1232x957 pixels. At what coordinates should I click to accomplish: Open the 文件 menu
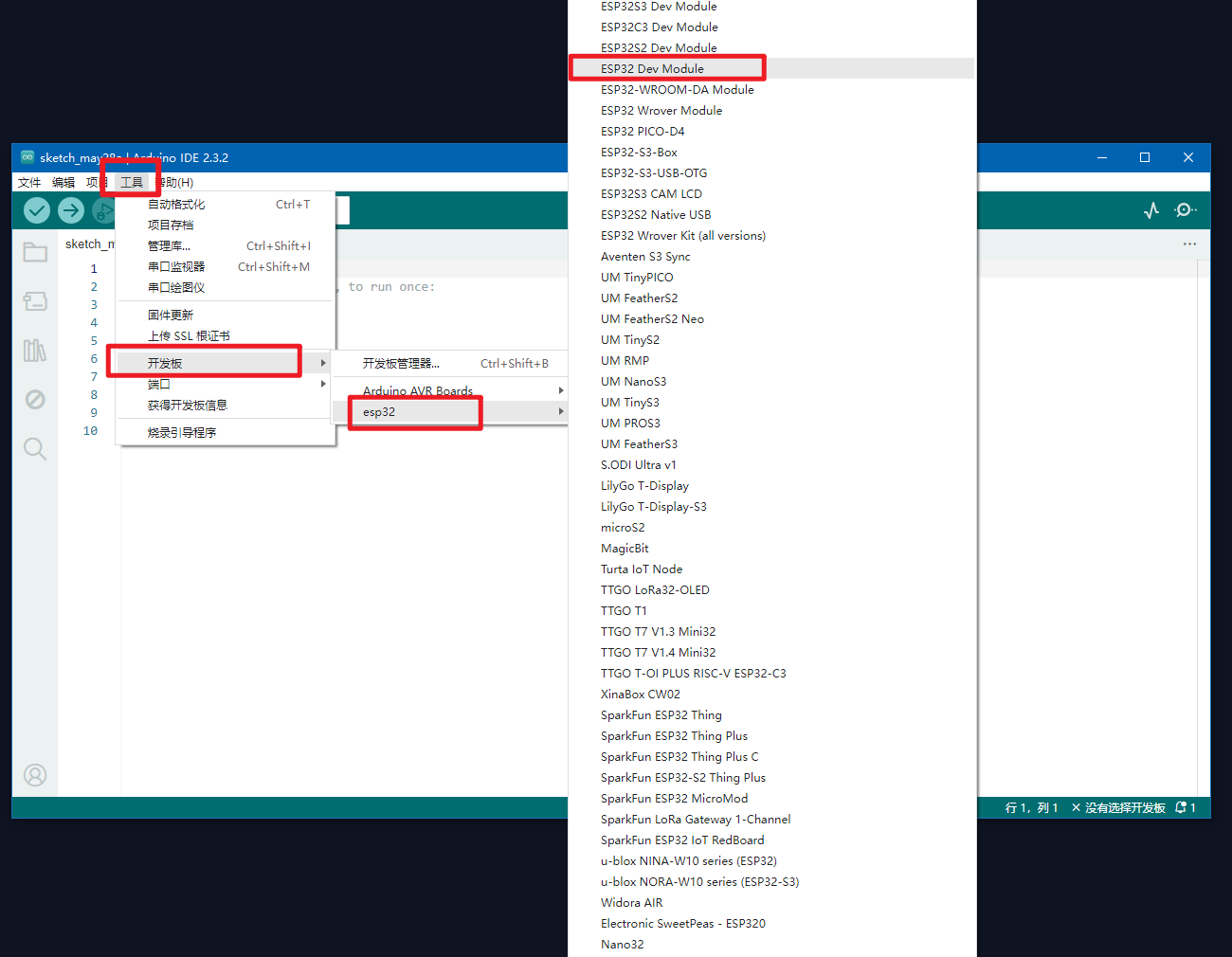point(29,182)
